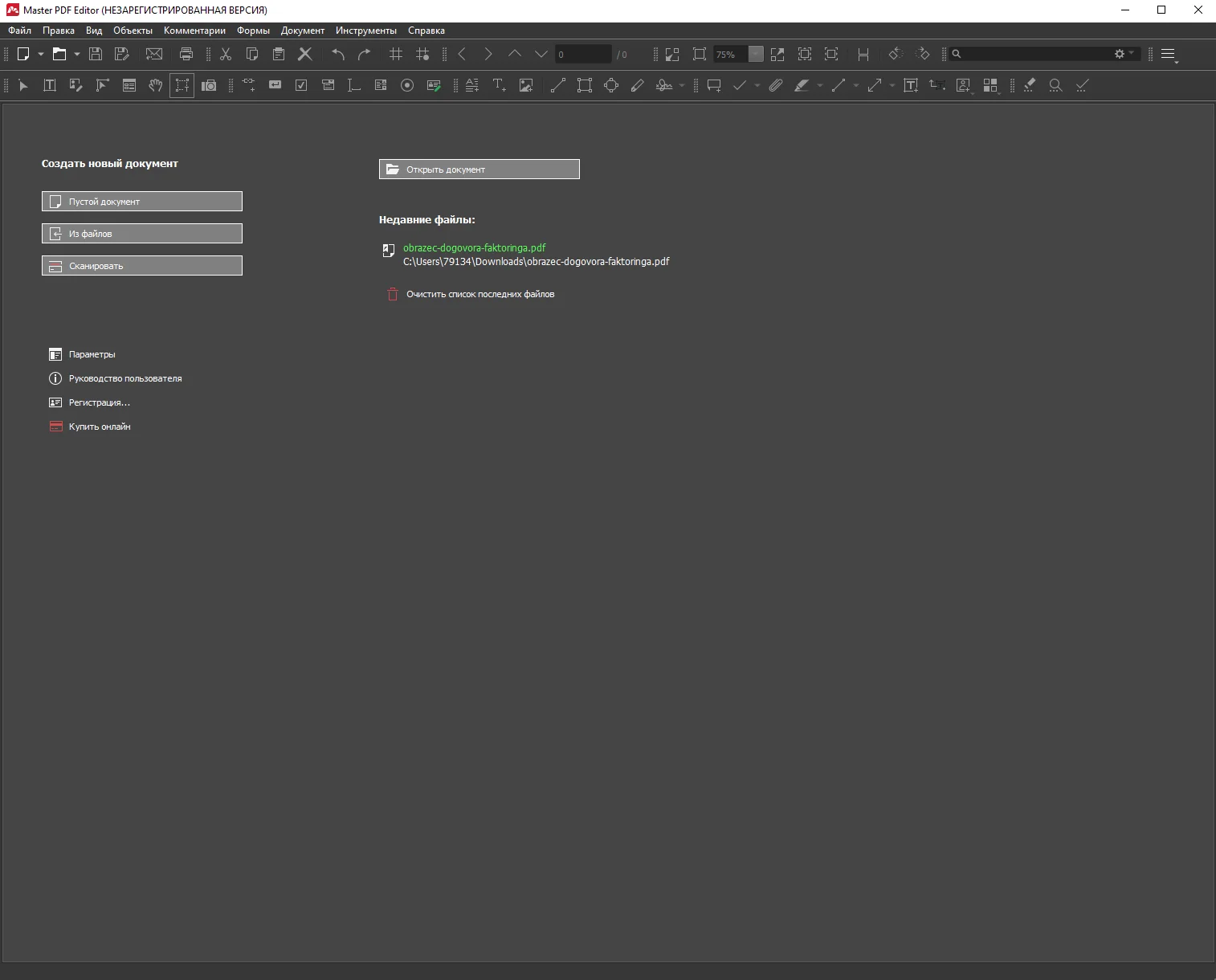Open the 75% zoom level dropdown
This screenshot has height=980, width=1216.
[x=756, y=54]
